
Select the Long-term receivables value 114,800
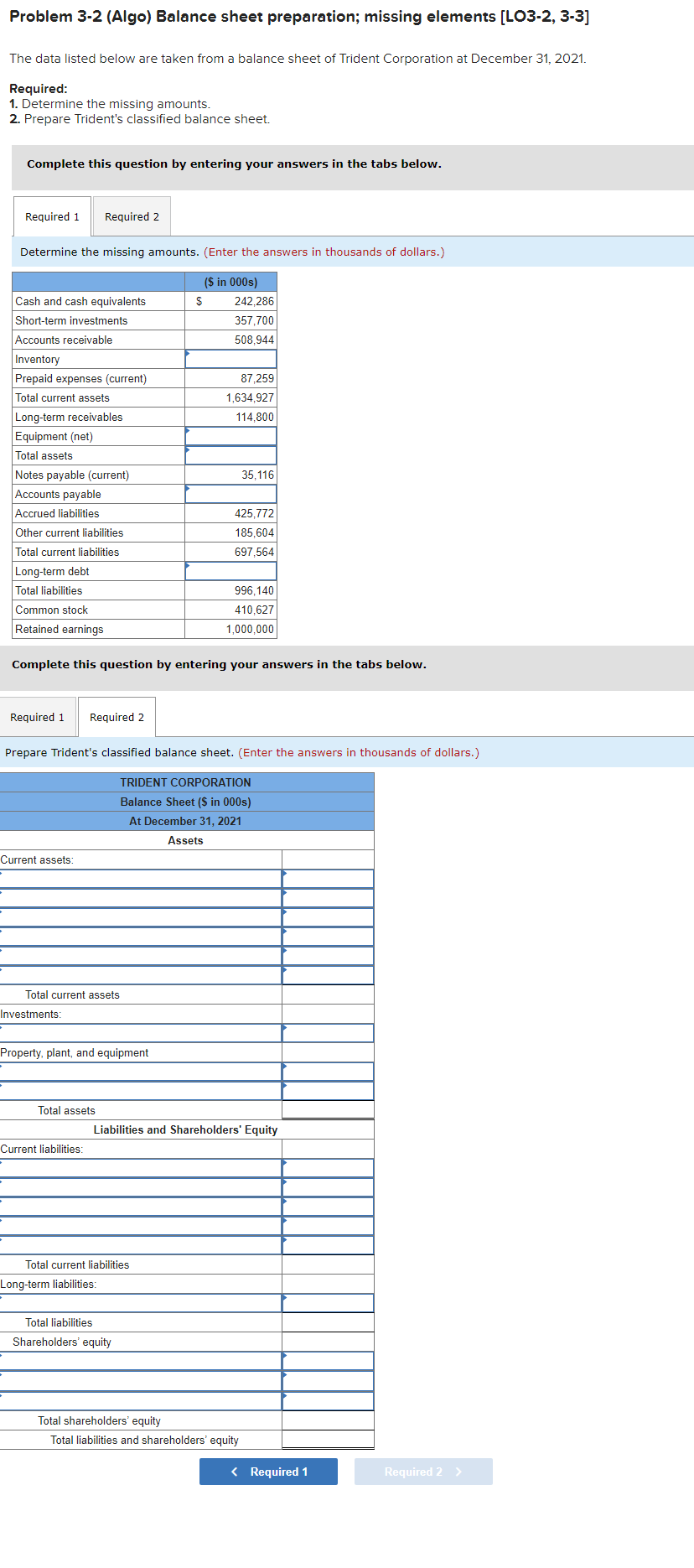pyautogui.click(x=255, y=417)
